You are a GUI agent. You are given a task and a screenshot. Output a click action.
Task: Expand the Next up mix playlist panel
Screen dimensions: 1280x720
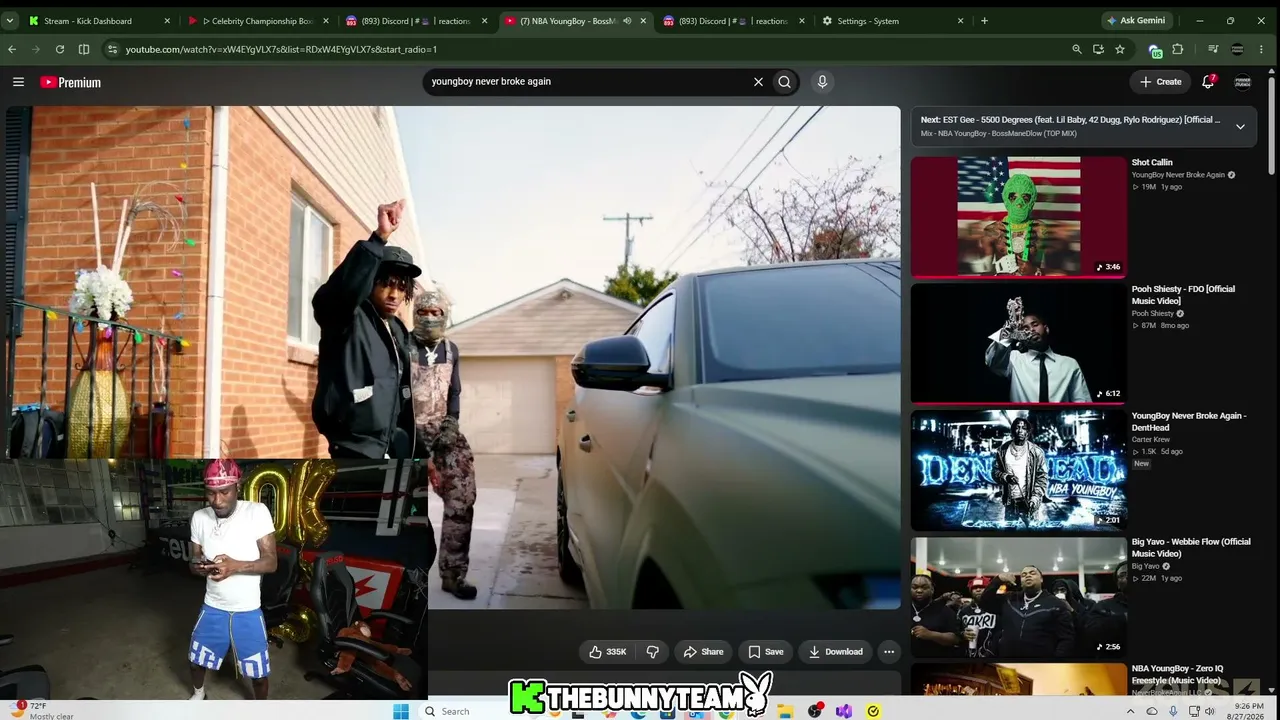1240,127
